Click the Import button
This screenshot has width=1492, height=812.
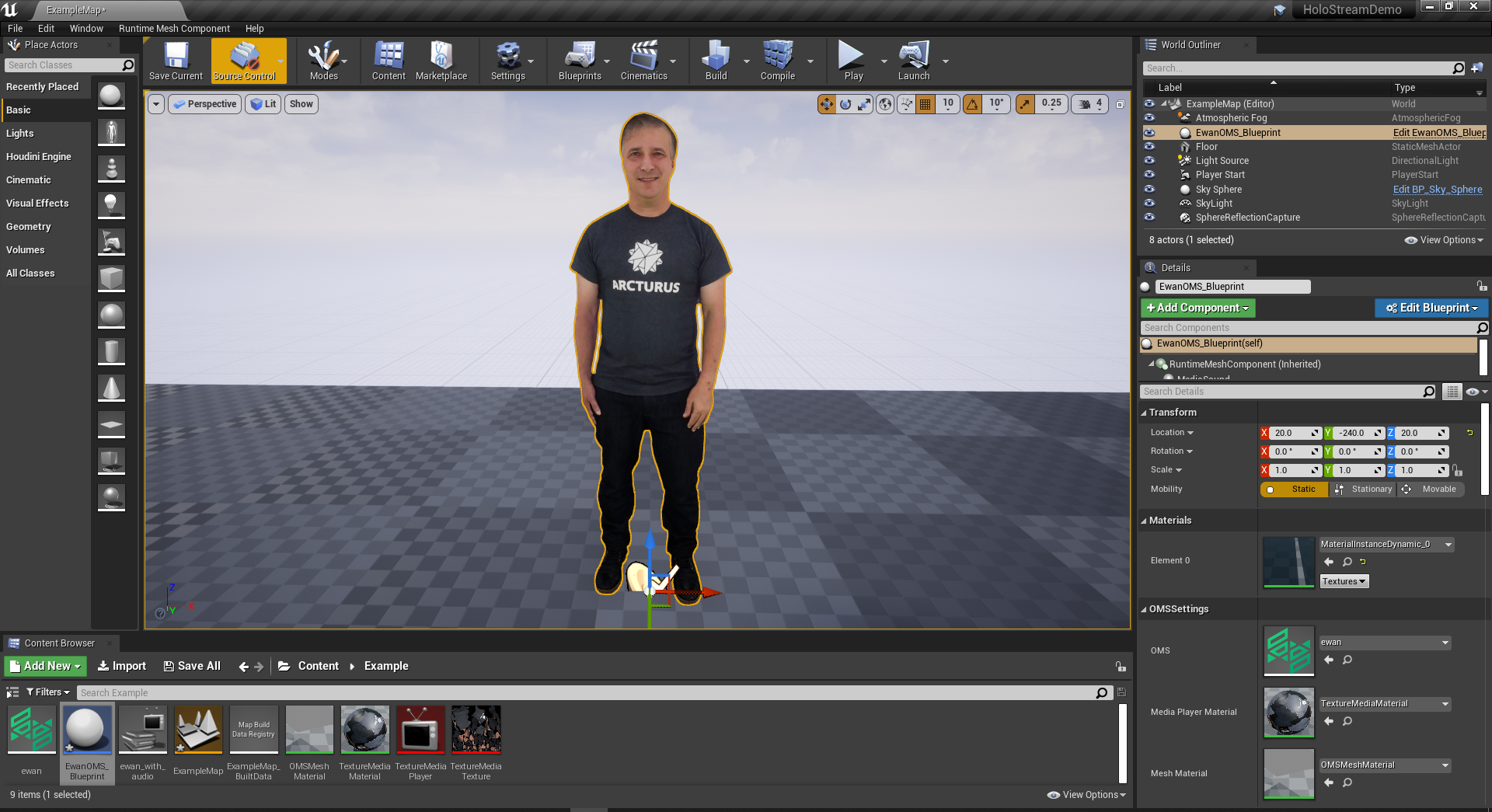click(121, 667)
